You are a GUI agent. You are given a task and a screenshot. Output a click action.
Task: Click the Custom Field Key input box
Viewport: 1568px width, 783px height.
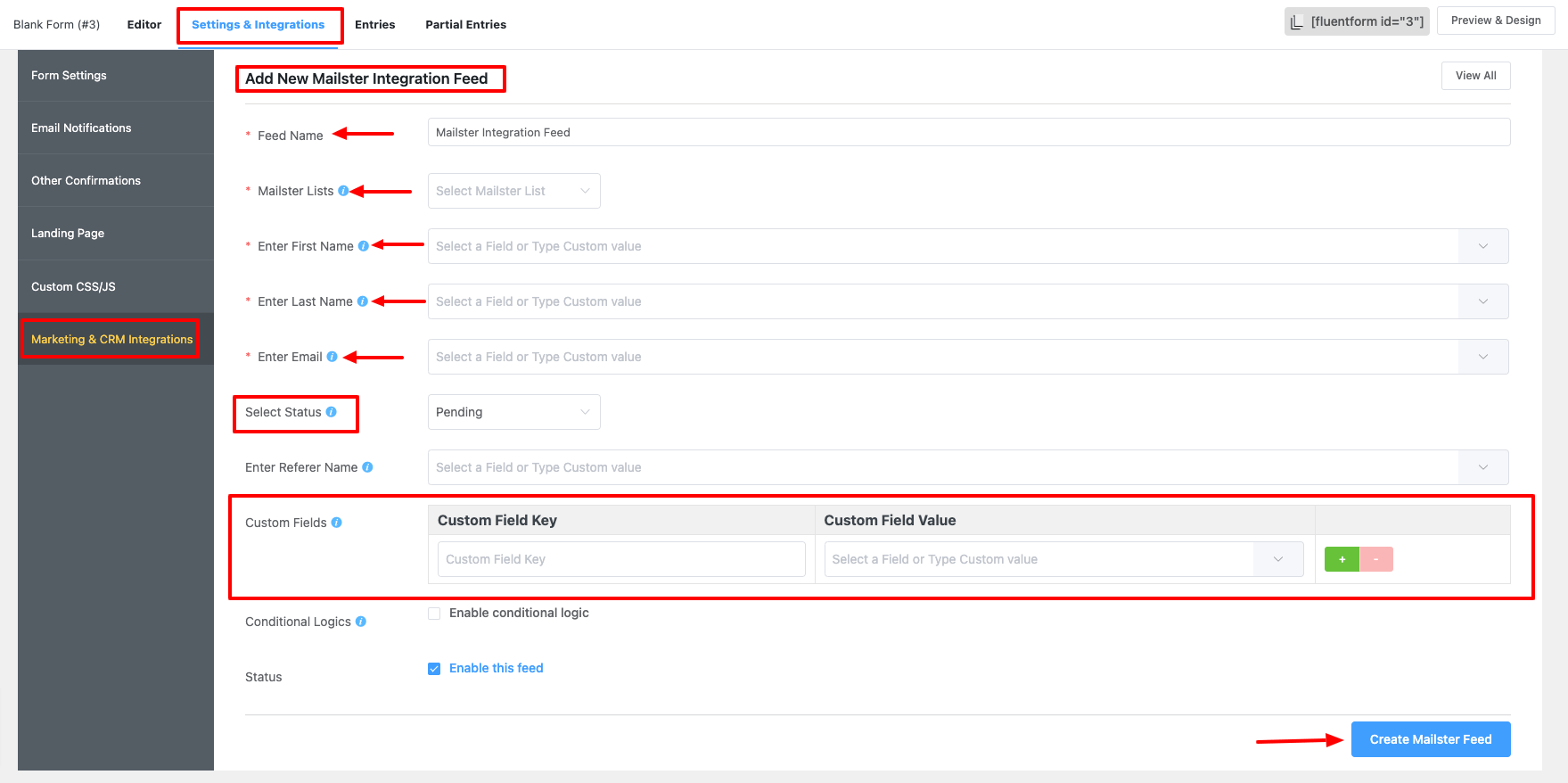tap(621, 559)
